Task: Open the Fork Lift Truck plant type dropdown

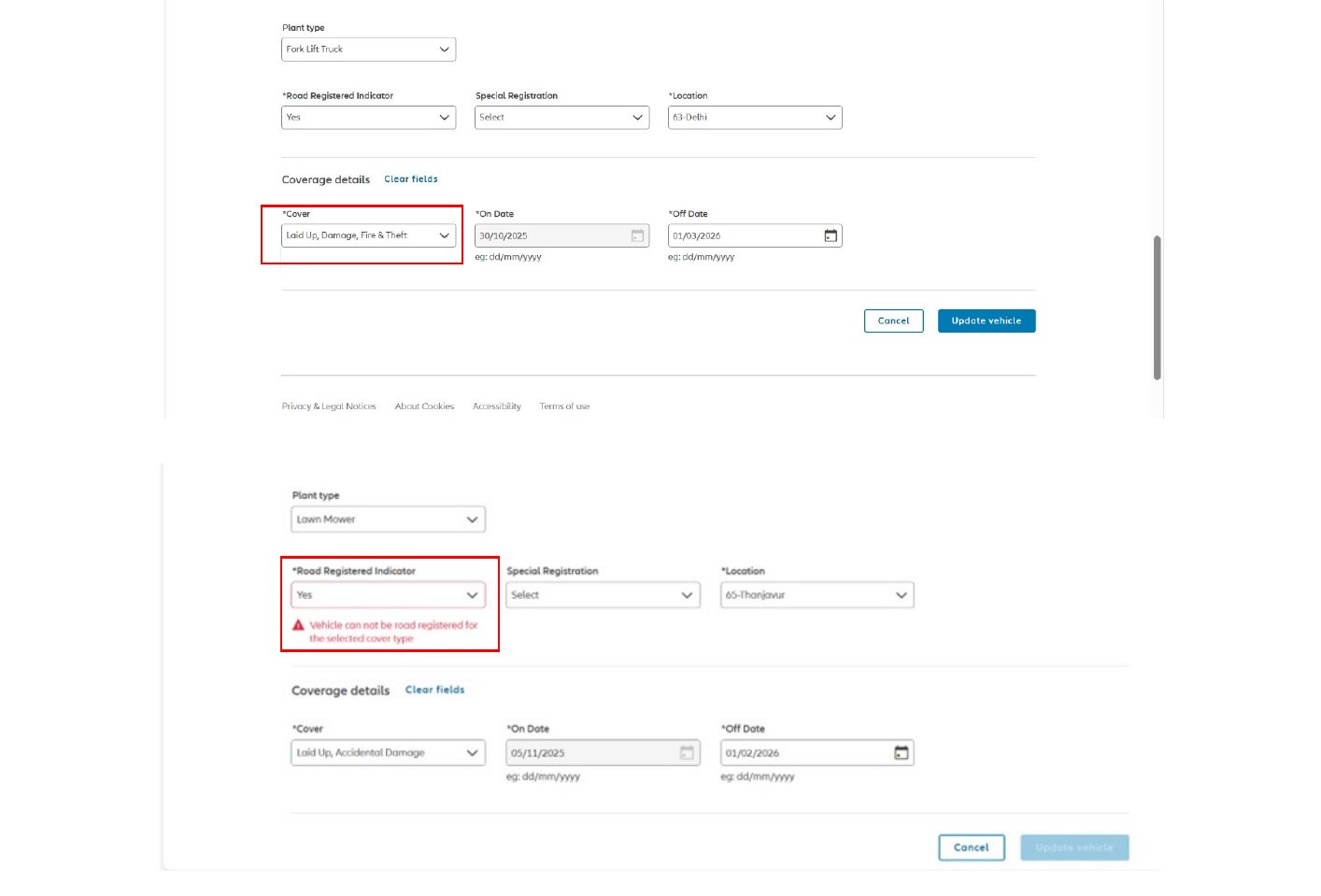Action: [368, 50]
